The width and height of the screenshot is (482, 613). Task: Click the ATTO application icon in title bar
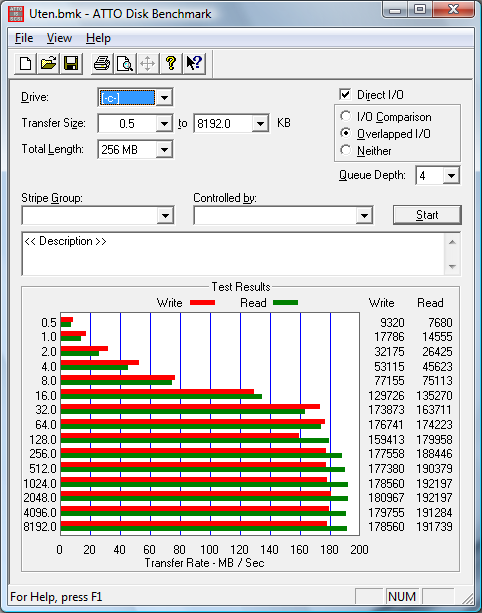point(16,14)
